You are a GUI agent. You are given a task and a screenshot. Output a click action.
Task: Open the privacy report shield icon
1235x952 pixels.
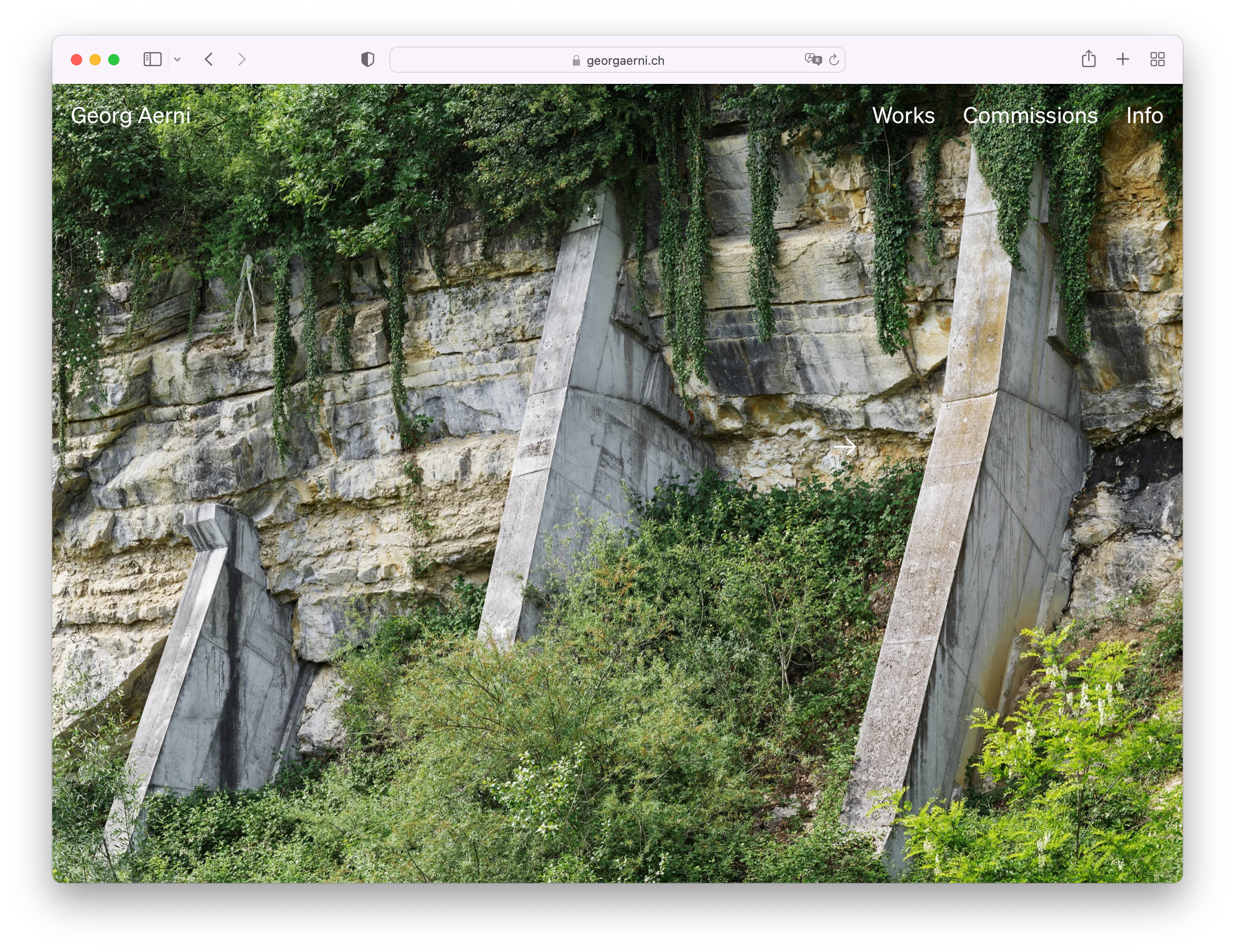pos(368,59)
